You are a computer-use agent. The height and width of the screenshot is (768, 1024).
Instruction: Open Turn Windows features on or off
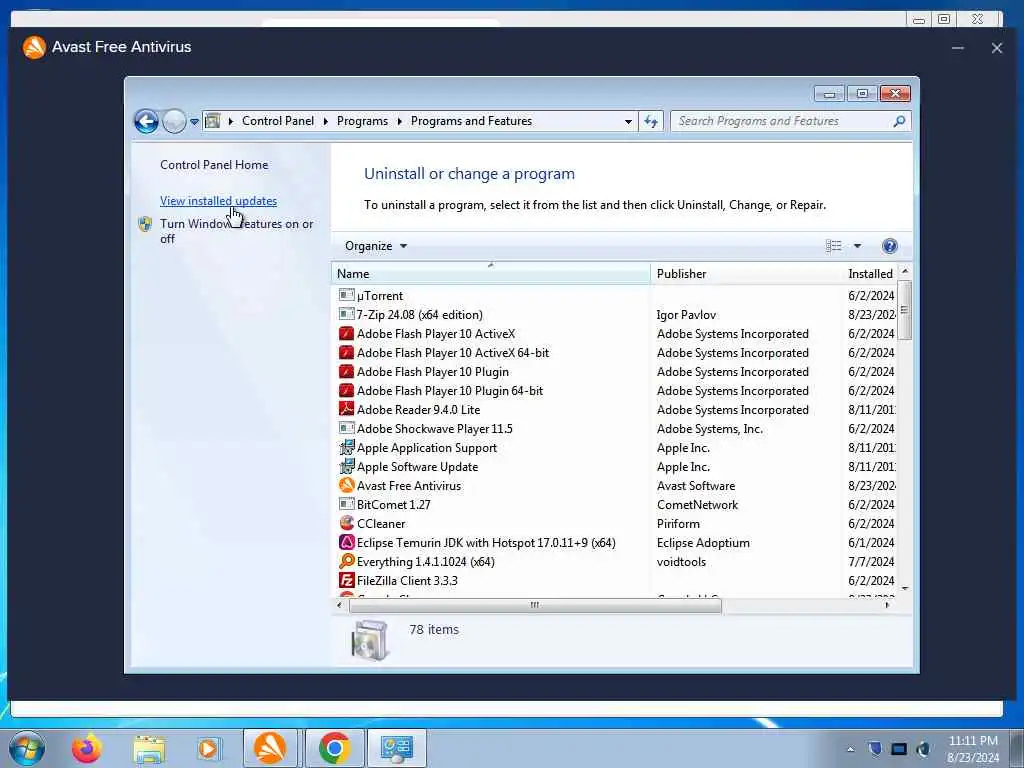coord(236,231)
